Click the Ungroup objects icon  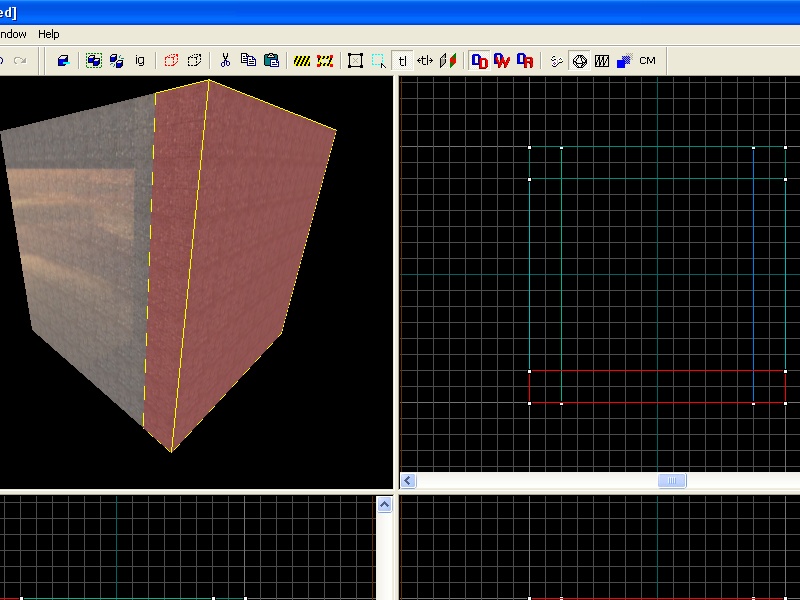(116, 61)
